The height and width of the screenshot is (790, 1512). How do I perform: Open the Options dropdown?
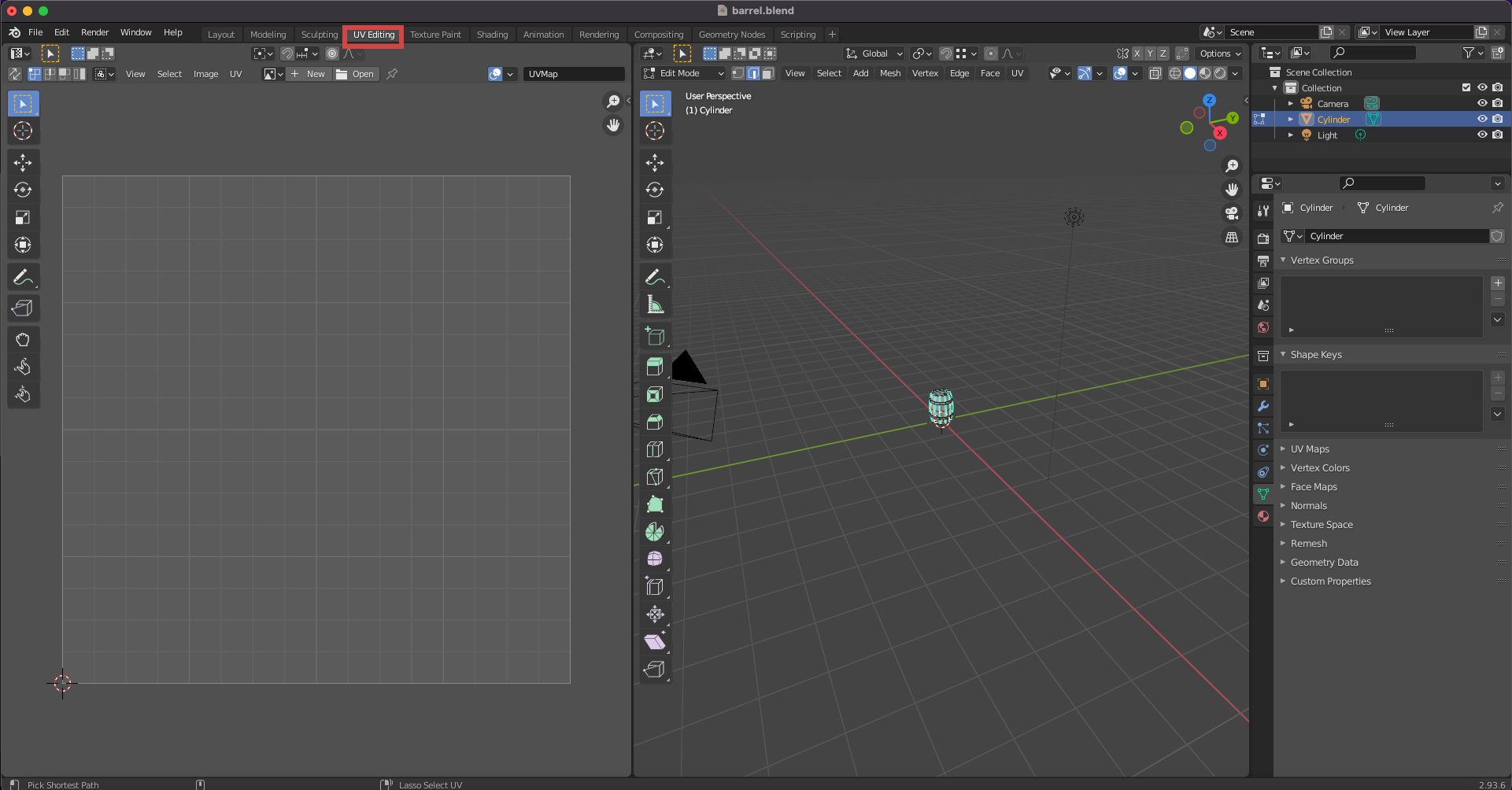(x=1220, y=54)
